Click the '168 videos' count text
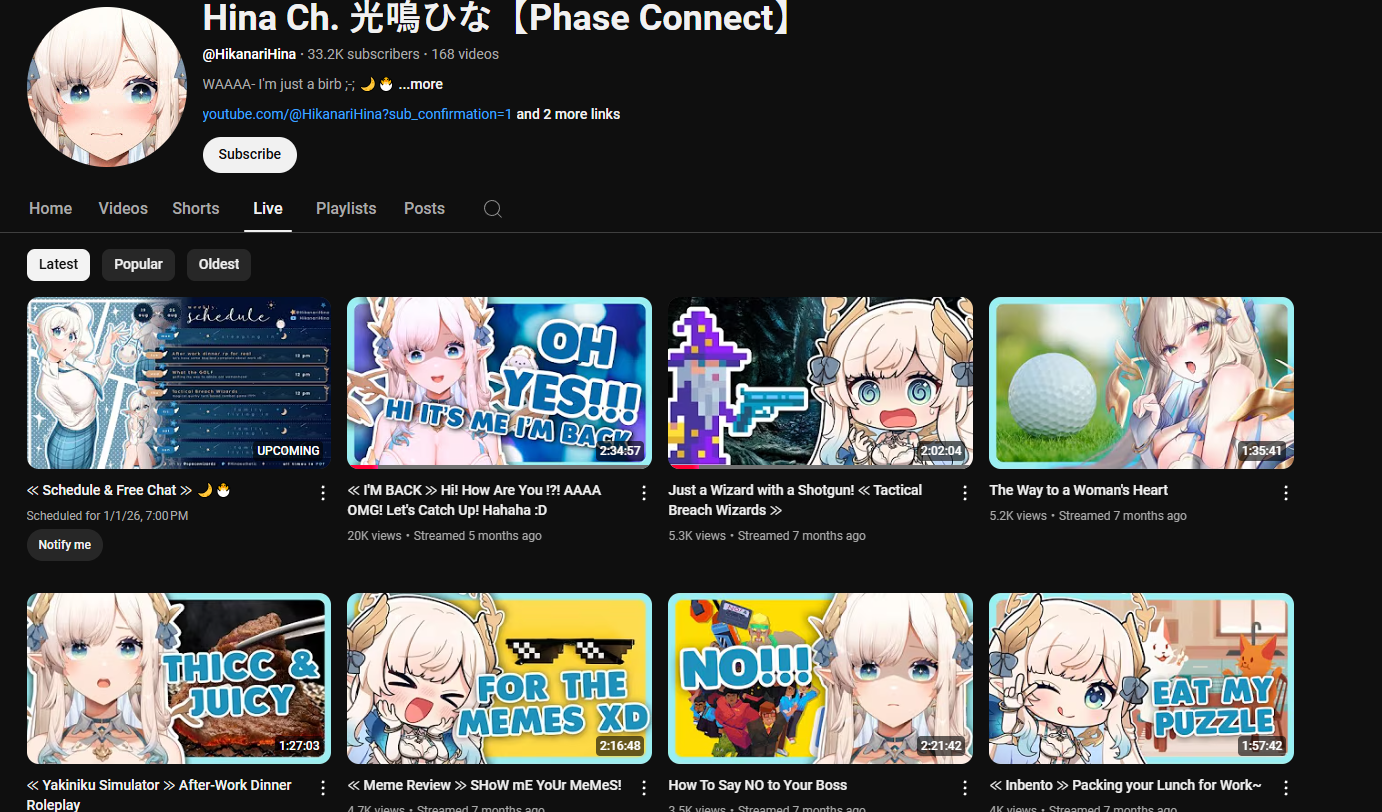 tap(465, 54)
